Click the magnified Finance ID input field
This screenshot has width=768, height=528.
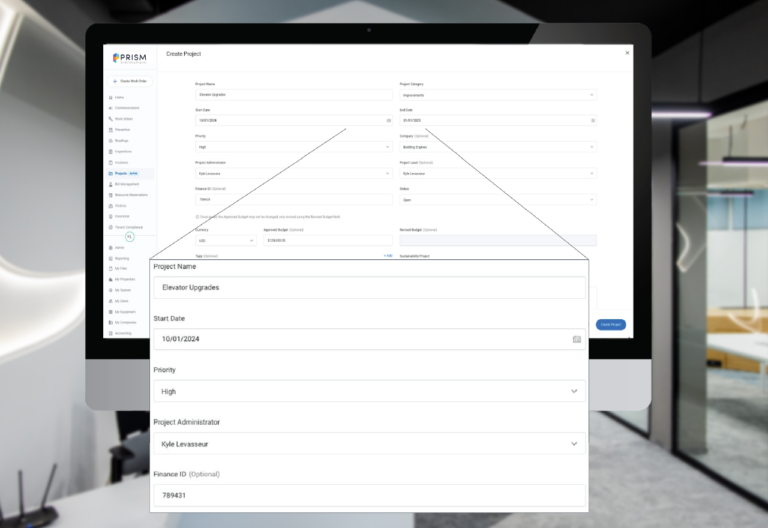(x=368, y=495)
